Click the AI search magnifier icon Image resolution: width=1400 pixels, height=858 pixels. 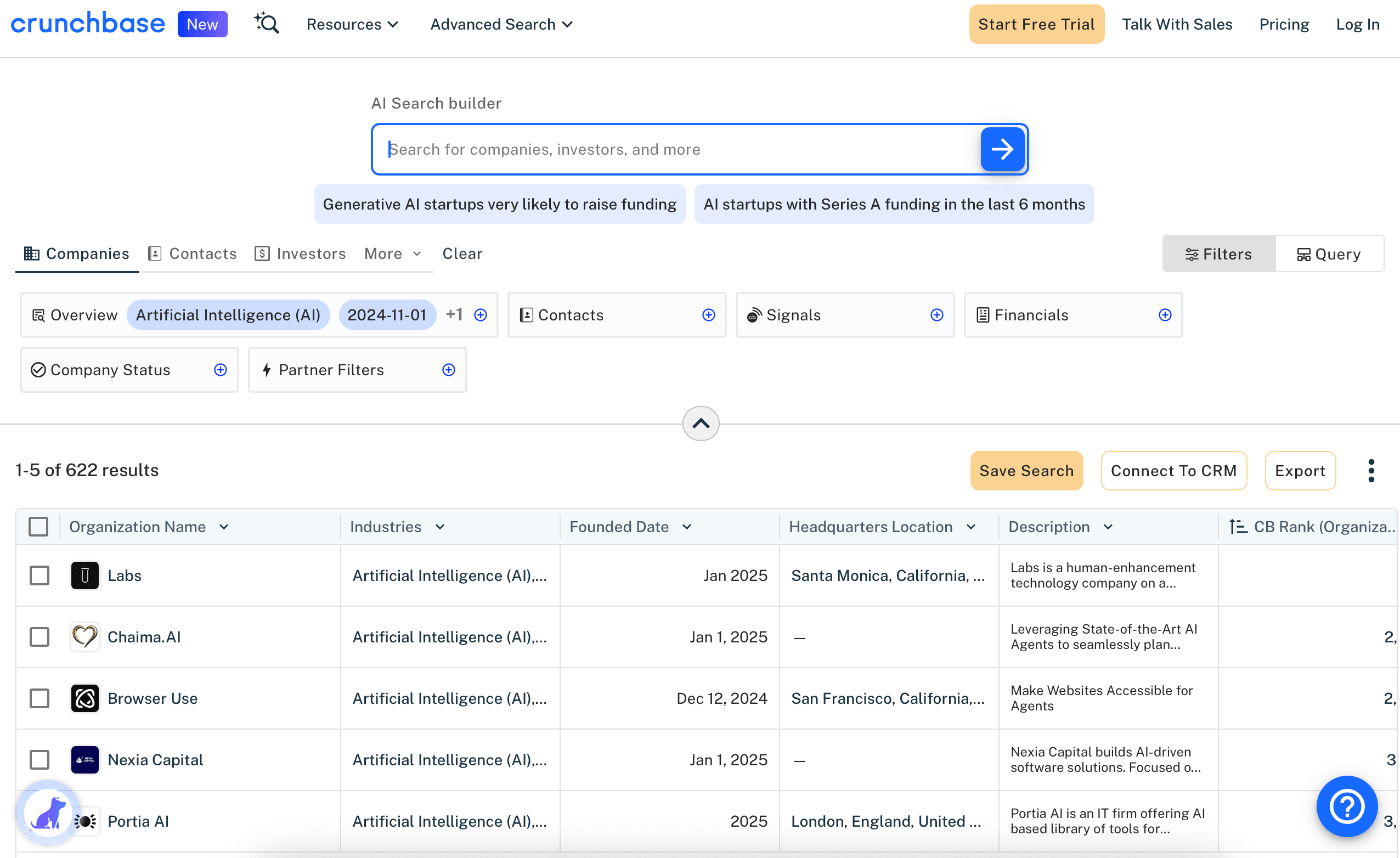coord(267,24)
